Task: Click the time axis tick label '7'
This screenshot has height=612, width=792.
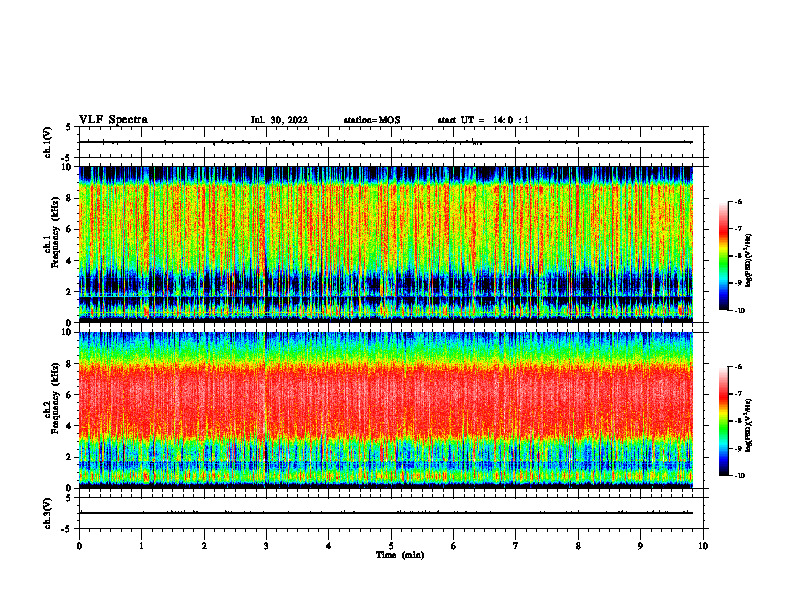Action: click(x=516, y=546)
